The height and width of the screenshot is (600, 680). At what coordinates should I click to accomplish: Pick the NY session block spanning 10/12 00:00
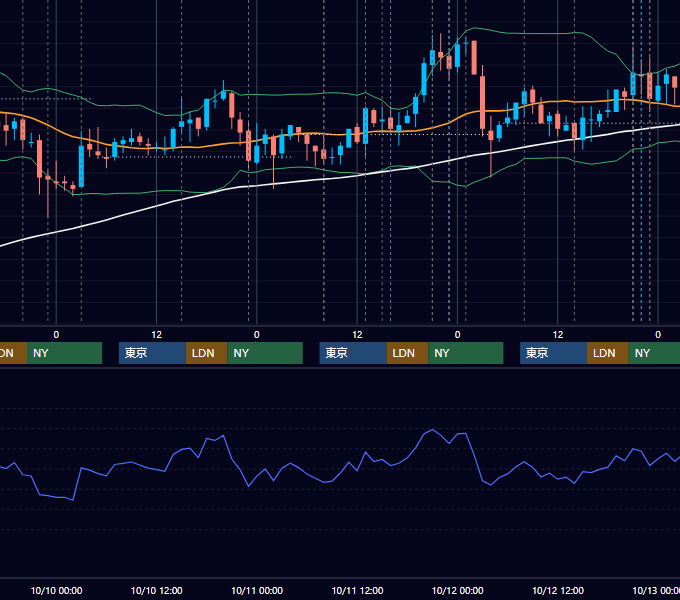[466, 353]
